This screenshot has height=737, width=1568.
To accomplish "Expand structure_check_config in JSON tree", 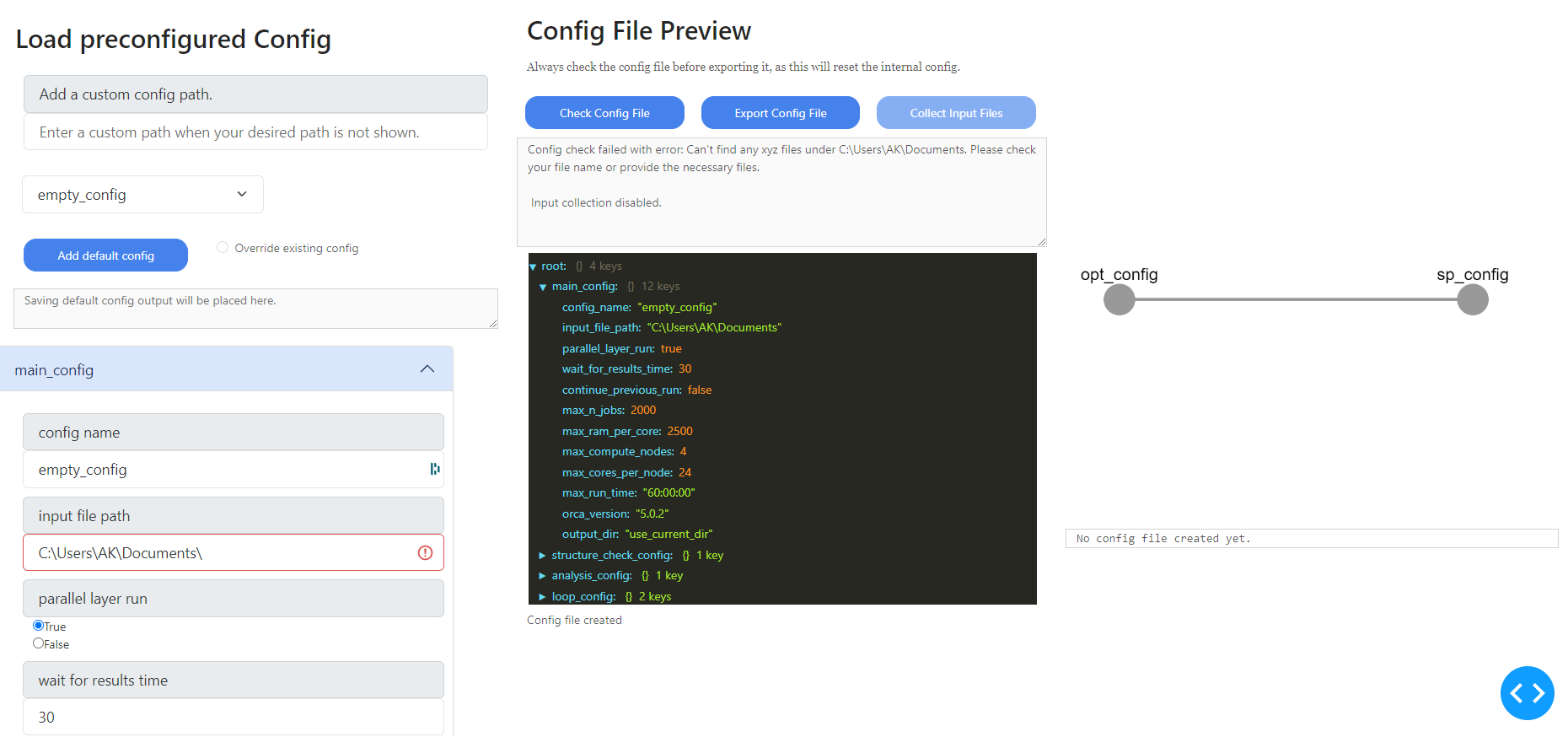I will (543, 555).
